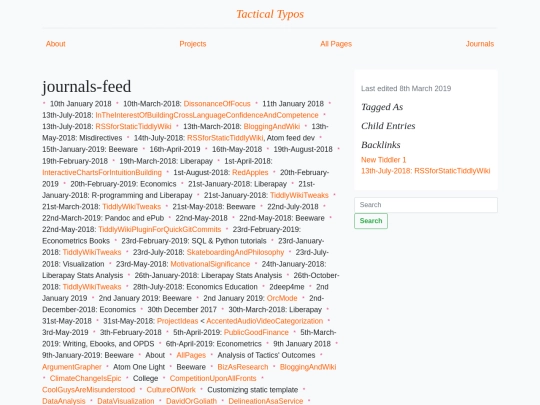Select the Customizing static template entry

252,390
